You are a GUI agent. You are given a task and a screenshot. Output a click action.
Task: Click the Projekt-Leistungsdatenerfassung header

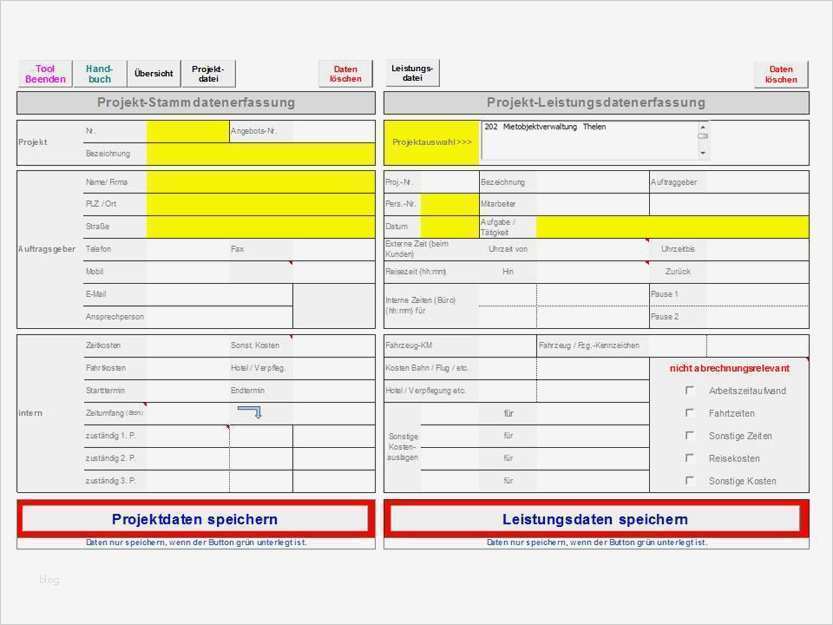click(x=597, y=102)
